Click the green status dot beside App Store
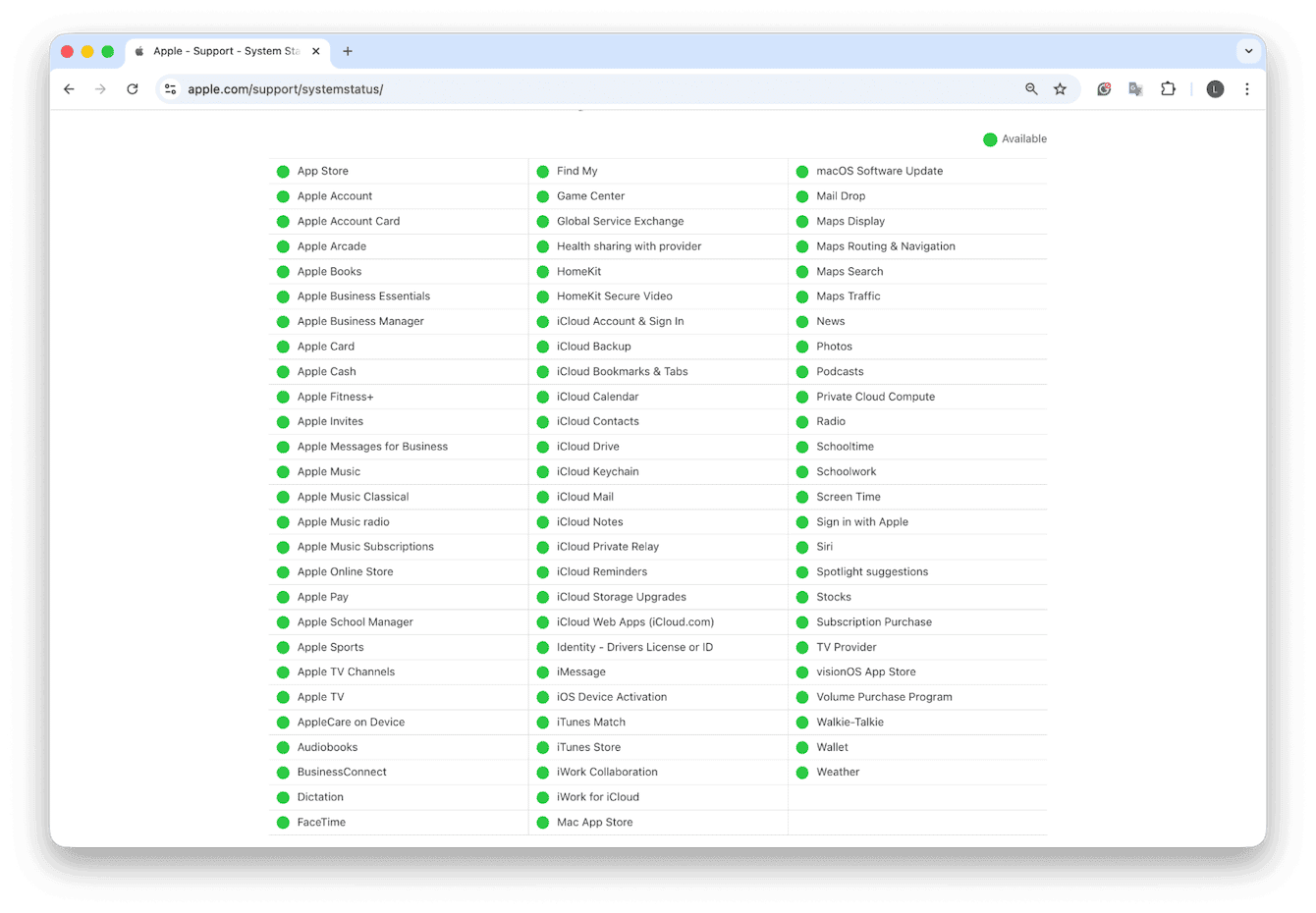 284,170
